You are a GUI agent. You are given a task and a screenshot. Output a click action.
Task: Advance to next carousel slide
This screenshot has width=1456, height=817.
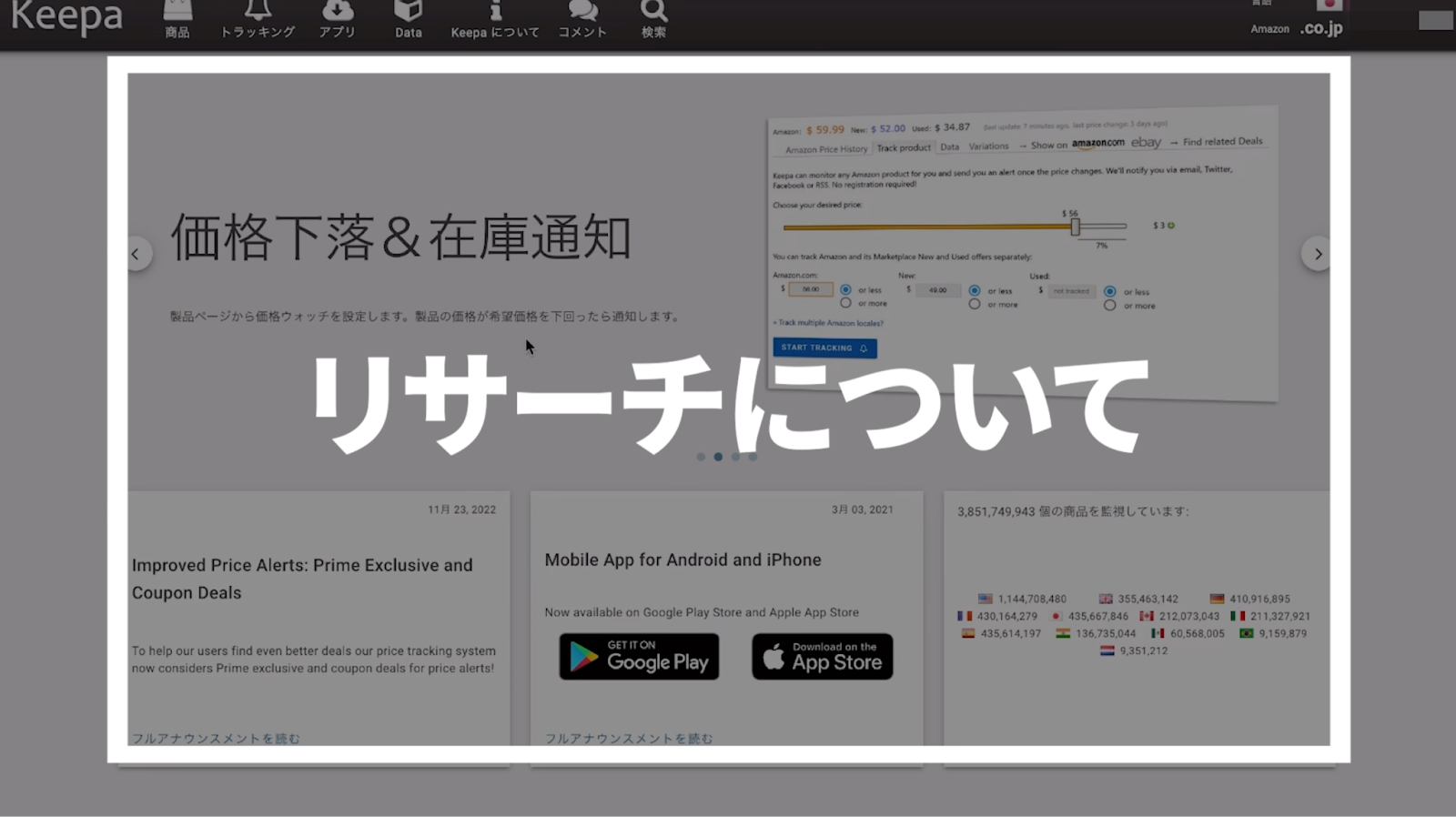[1317, 255]
